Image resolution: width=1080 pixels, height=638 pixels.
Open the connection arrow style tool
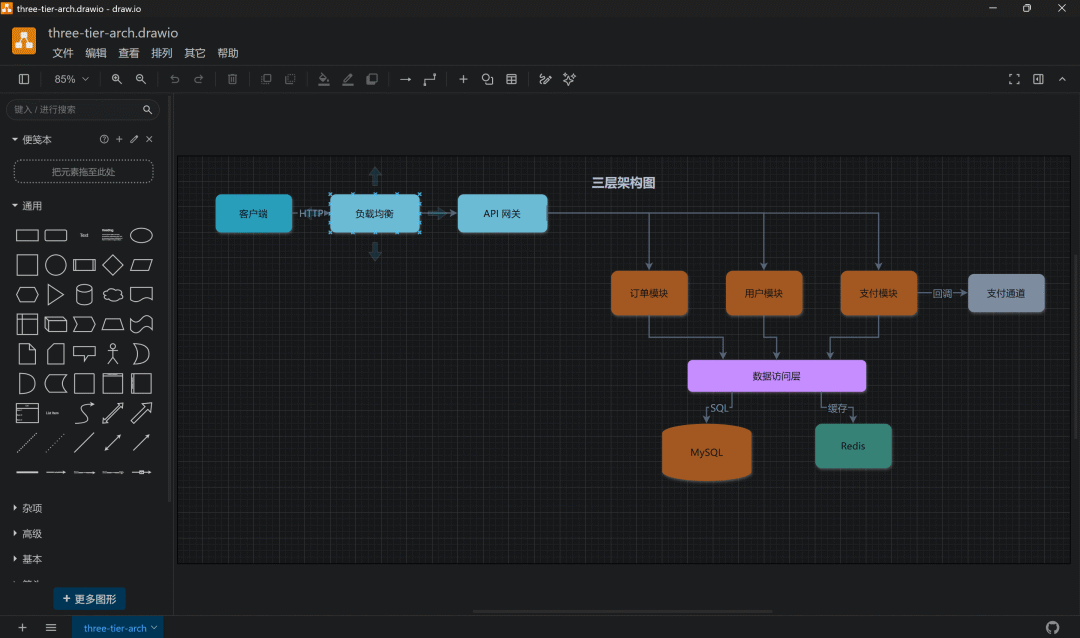406,79
